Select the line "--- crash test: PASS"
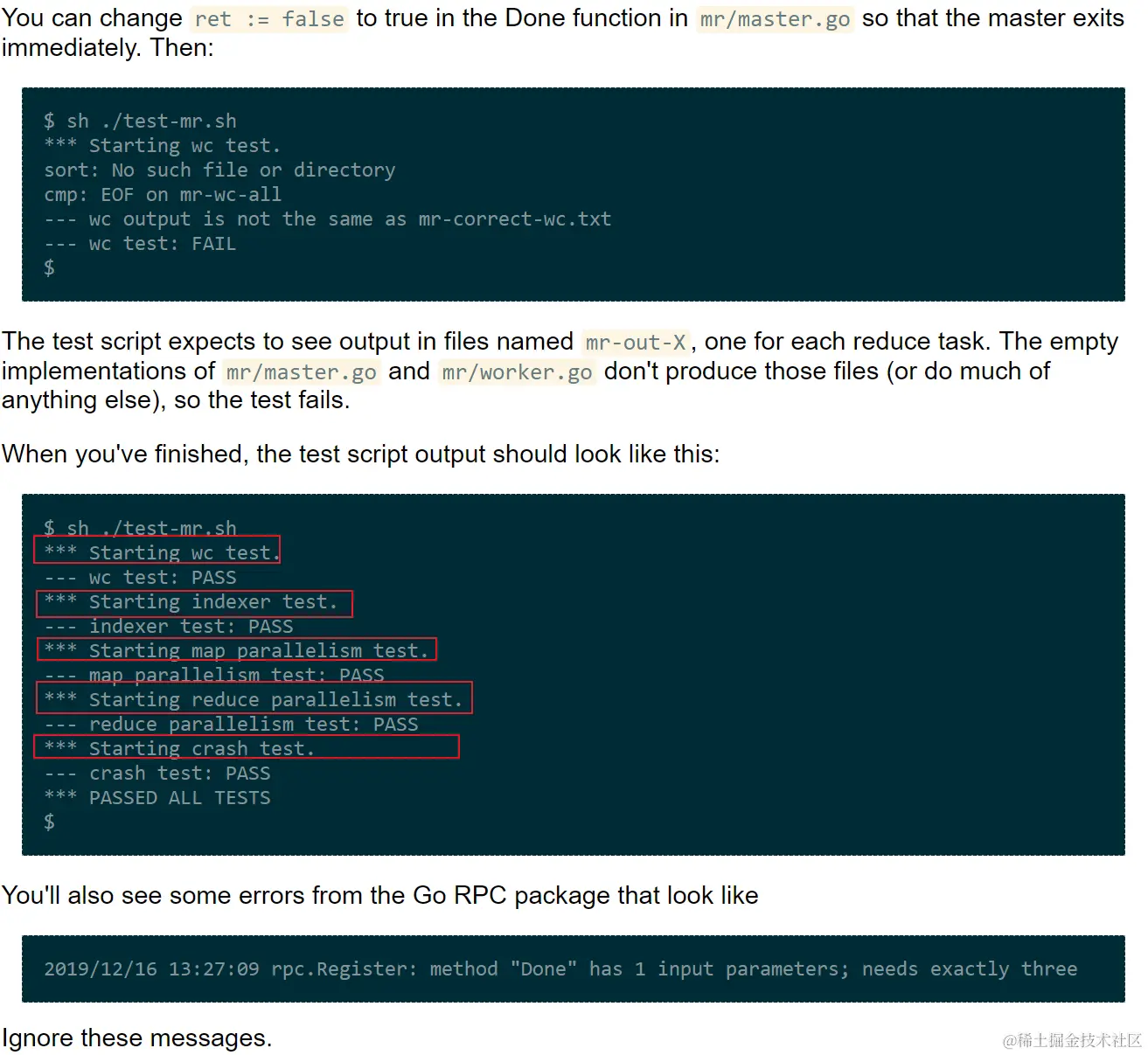Viewport: 1148px width, 1055px height. point(157,774)
